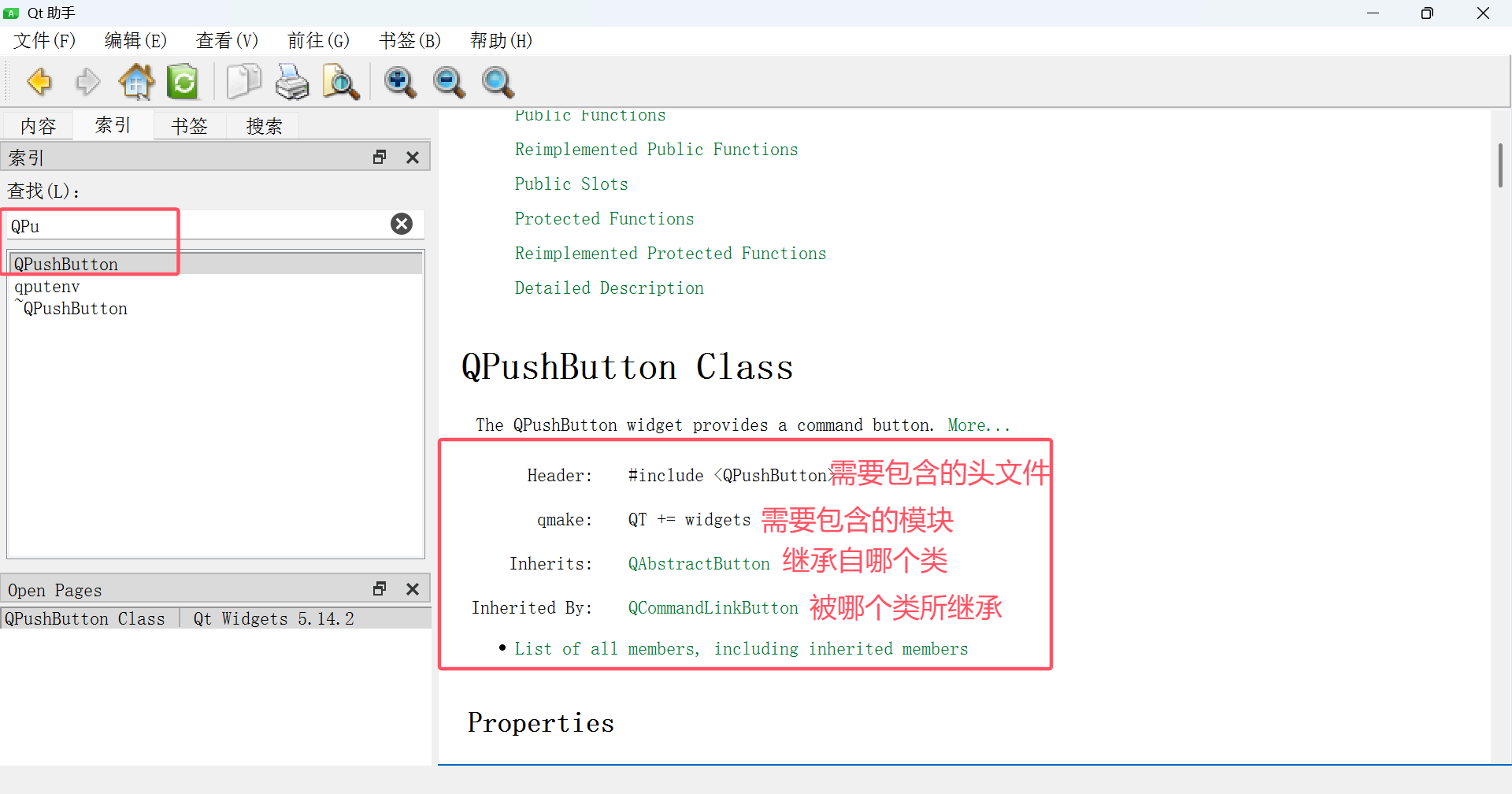Open the 查看(V) menu
The image size is (1512, 794).
click(x=228, y=41)
